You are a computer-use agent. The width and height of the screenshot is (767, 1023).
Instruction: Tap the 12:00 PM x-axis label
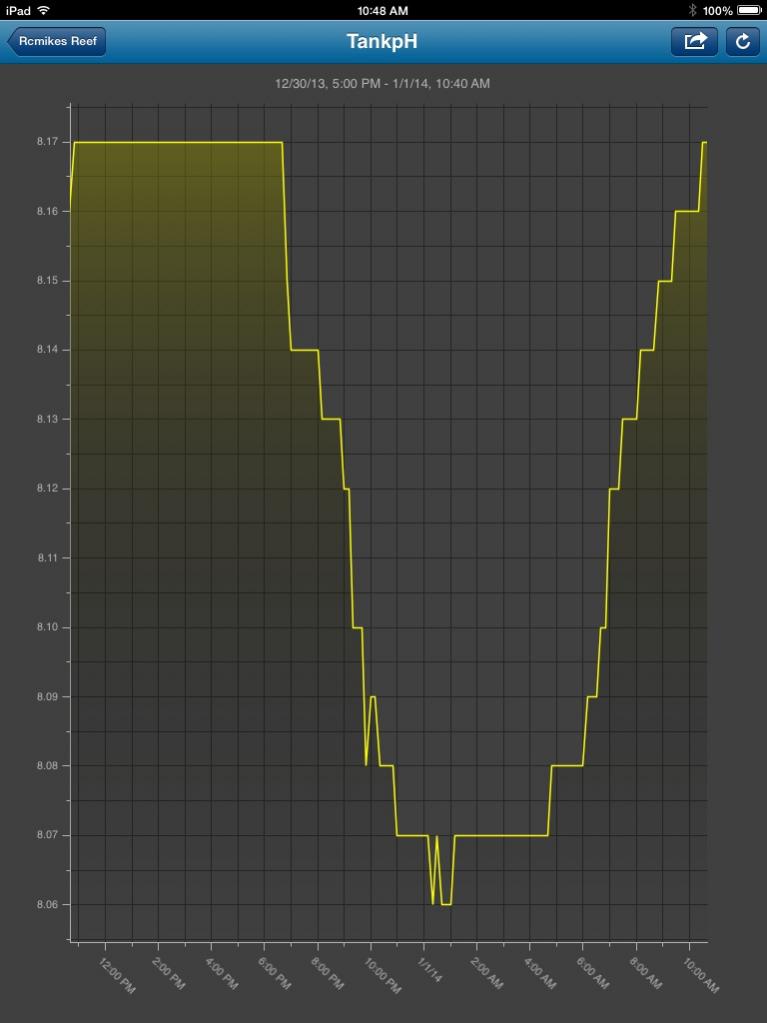pyautogui.click(x=117, y=975)
